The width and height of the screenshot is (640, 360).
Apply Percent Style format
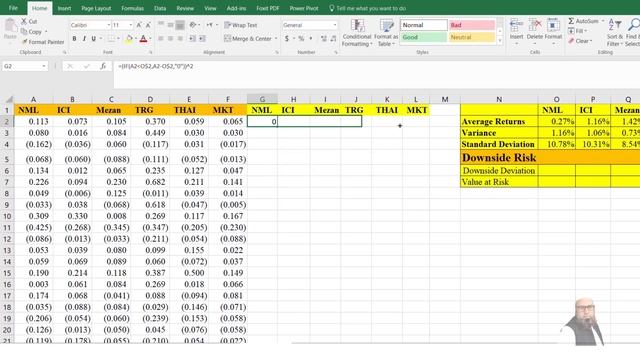[301, 38]
